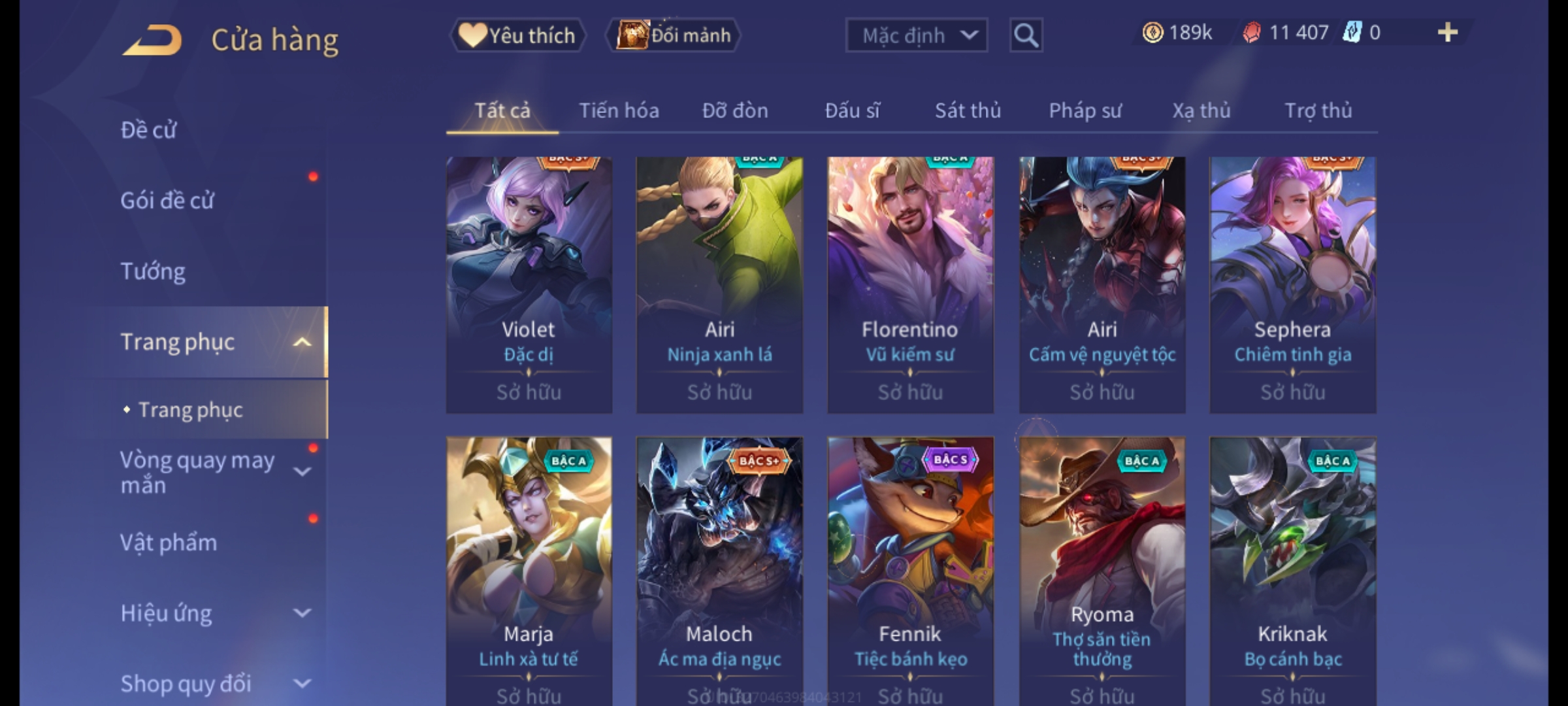Switch to the Sát thủ tab
This screenshot has height=706, width=1568.
click(x=968, y=110)
